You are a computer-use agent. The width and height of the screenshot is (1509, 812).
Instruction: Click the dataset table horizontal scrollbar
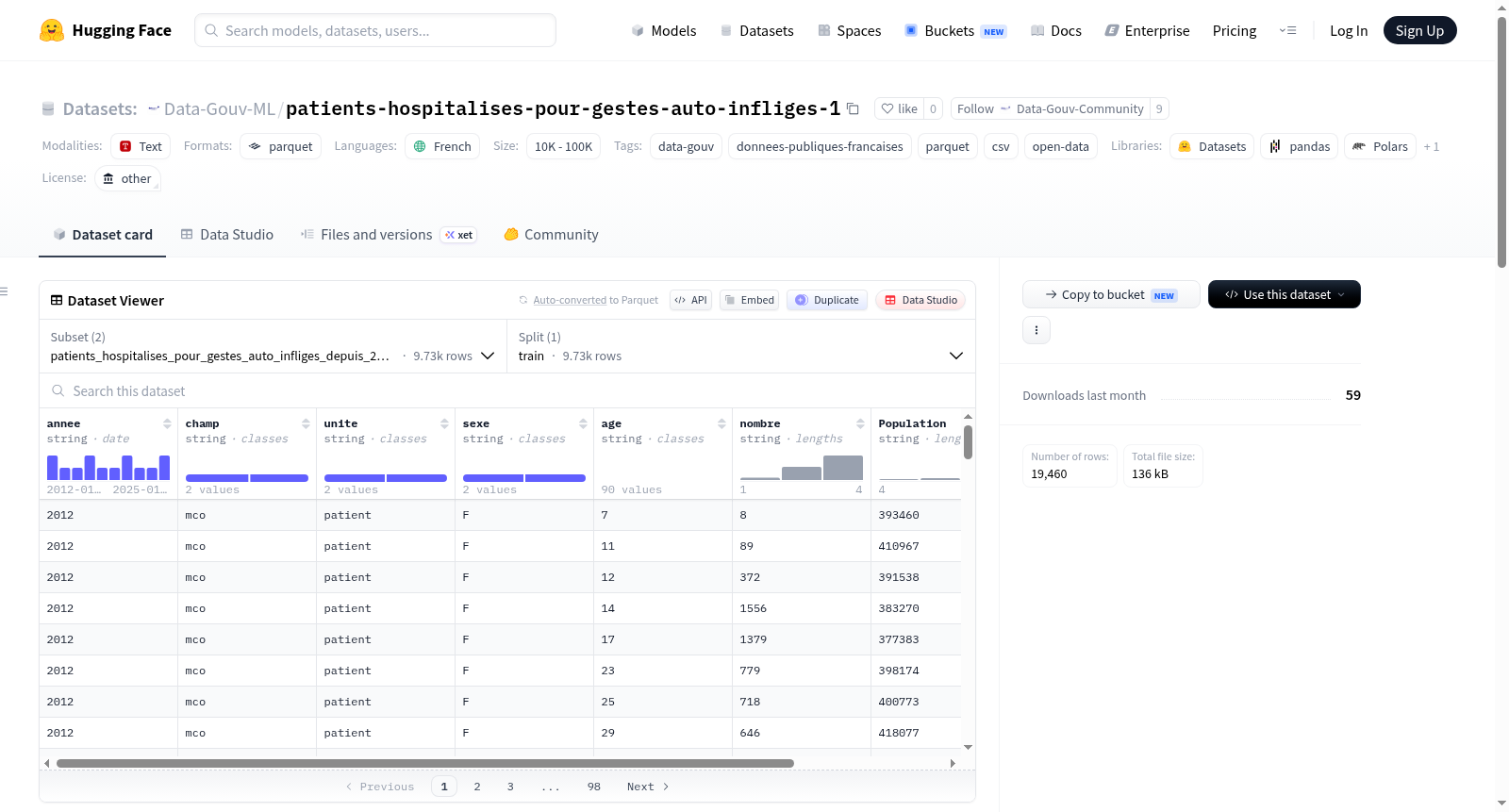[425, 763]
